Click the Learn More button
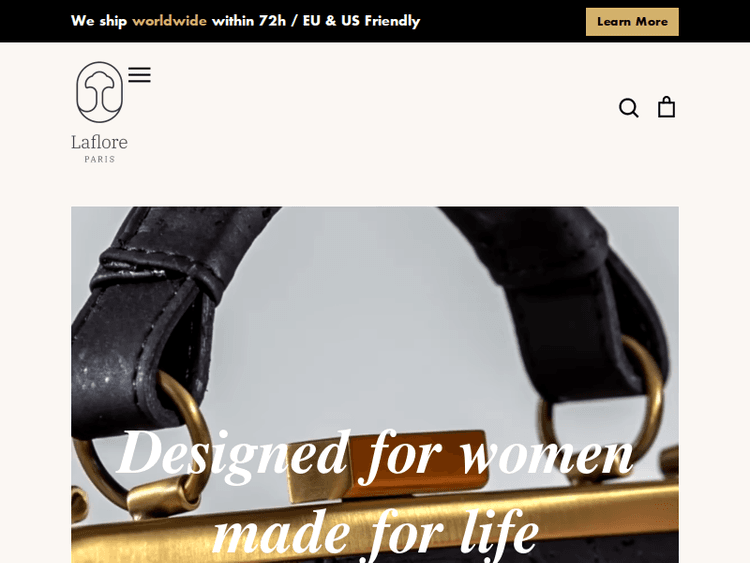This screenshot has height=563, width=750. coord(632,22)
